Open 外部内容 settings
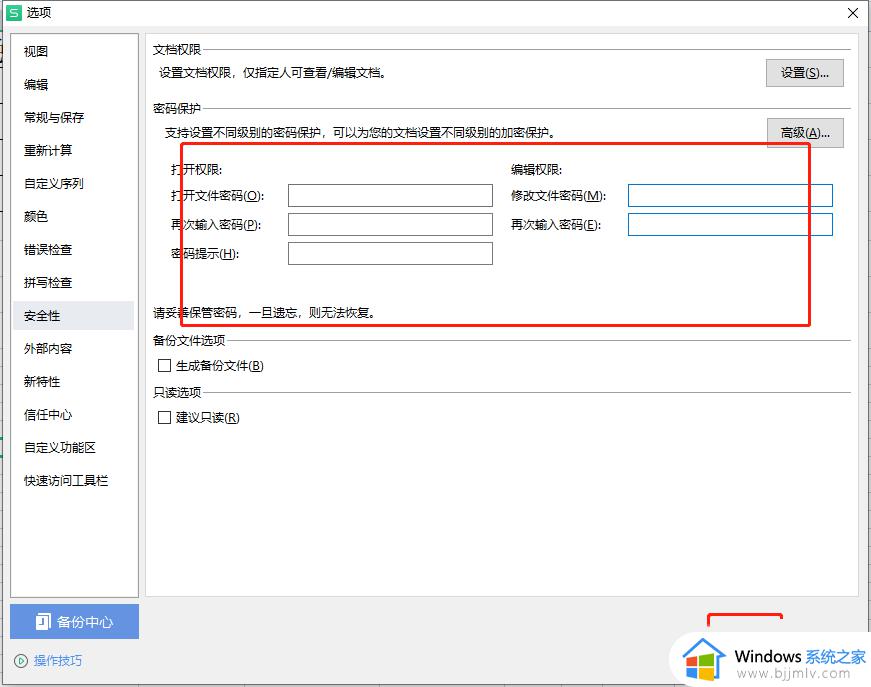This screenshot has width=871, height=687. 48,348
